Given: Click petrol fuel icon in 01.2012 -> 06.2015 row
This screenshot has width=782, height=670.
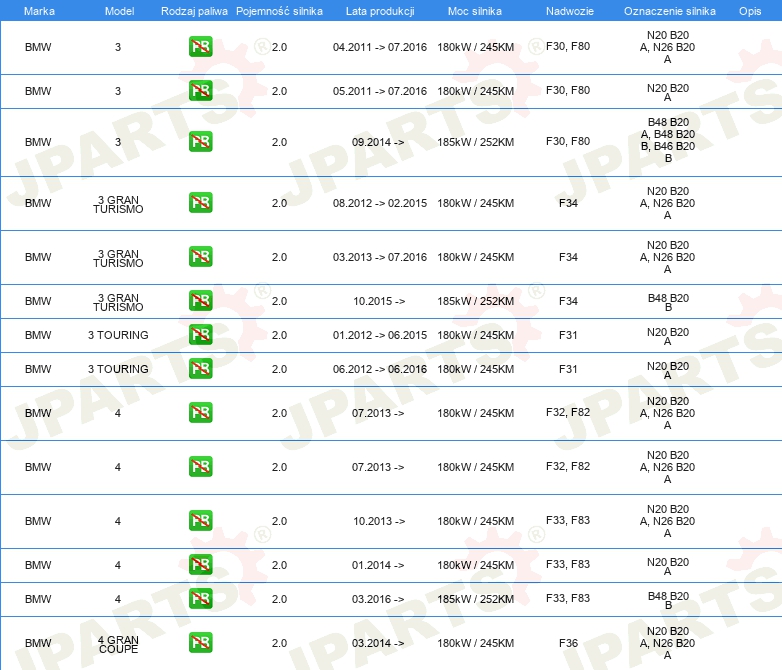Looking at the screenshot, I should [x=200, y=335].
